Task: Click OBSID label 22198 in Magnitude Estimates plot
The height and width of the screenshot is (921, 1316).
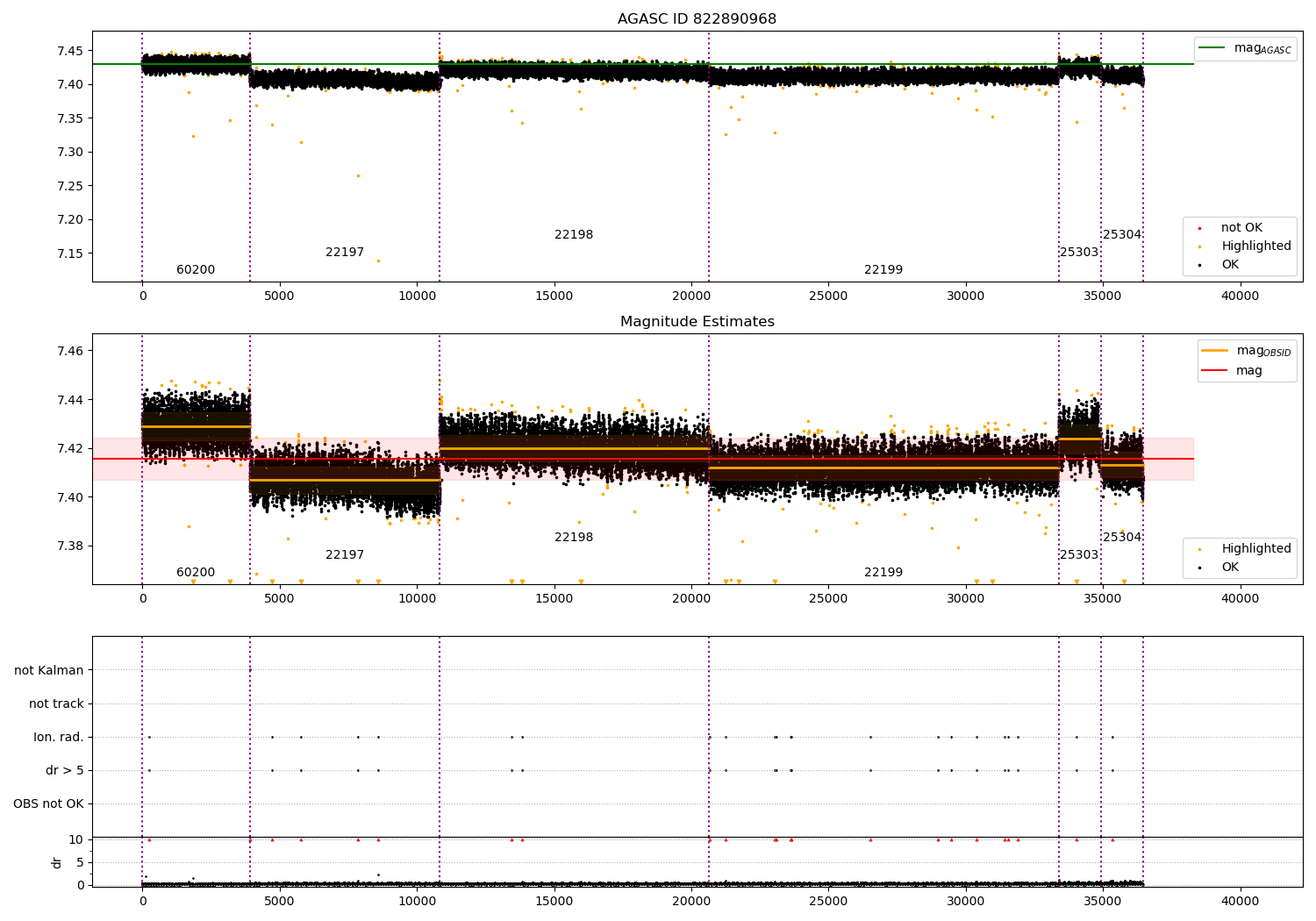Action: pyautogui.click(x=574, y=538)
